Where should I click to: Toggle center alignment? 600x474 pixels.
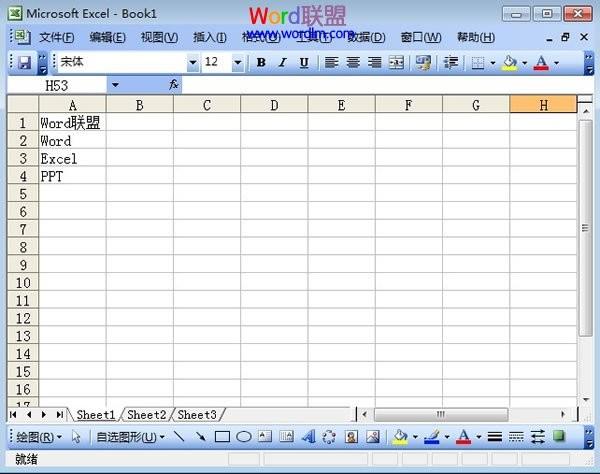353,62
